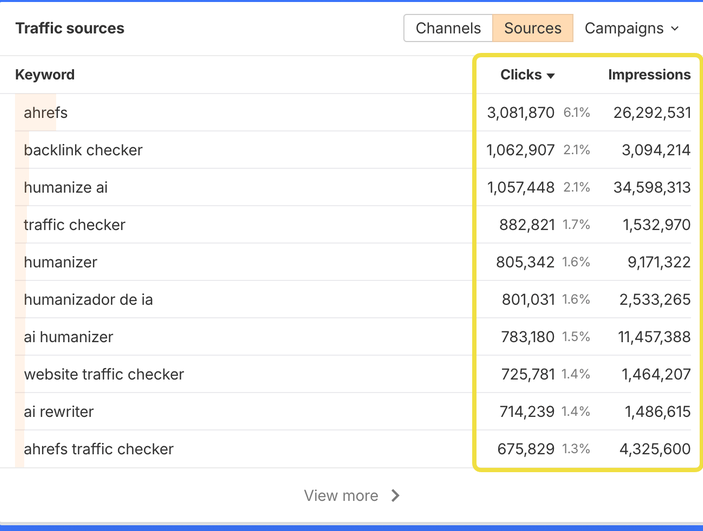Click the 34,598,313 impressions value
This screenshot has height=531, width=703.
click(x=652, y=187)
